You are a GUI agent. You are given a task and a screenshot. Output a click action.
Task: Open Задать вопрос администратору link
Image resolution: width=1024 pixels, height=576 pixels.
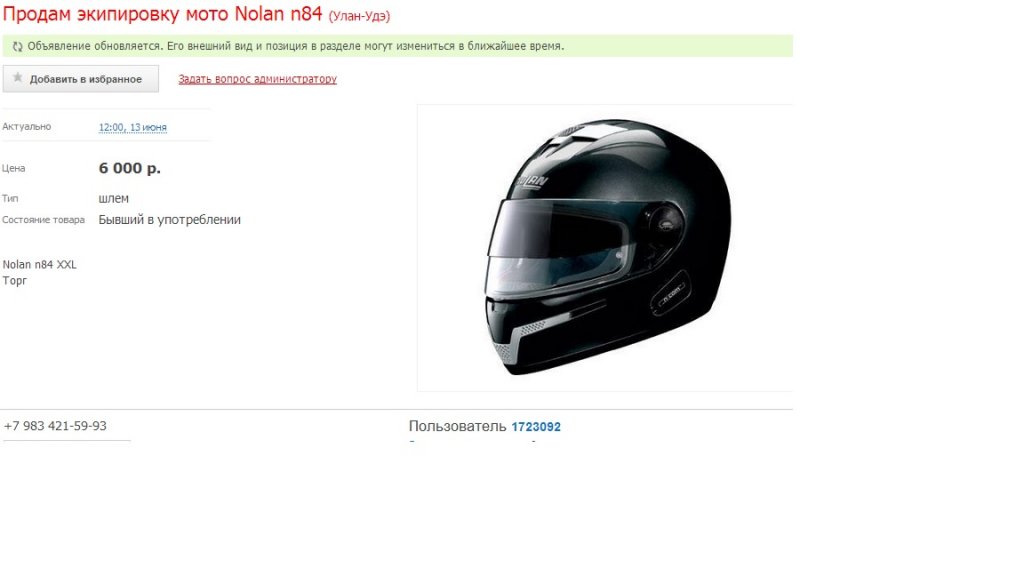pyautogui.click(x=257, y=79)
